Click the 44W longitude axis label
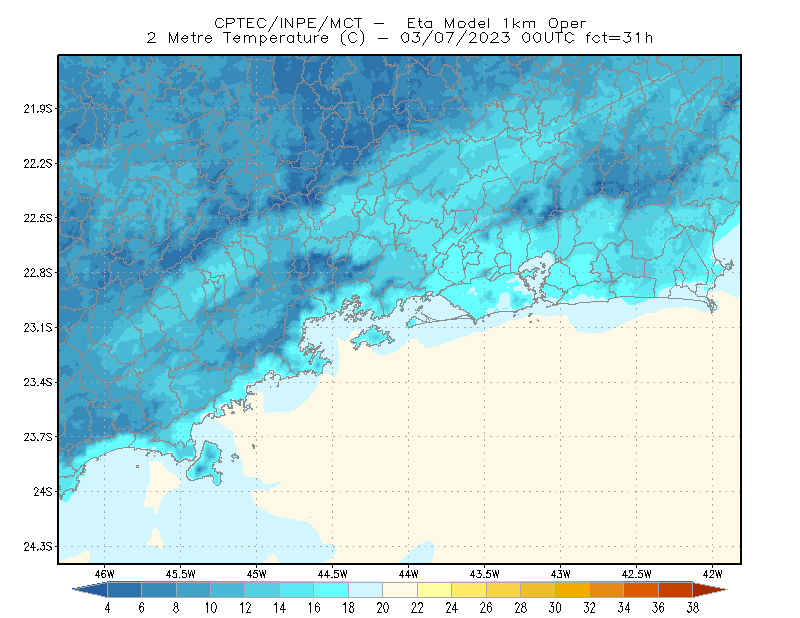This screenshot has width=800, height=618. (408, 574)
